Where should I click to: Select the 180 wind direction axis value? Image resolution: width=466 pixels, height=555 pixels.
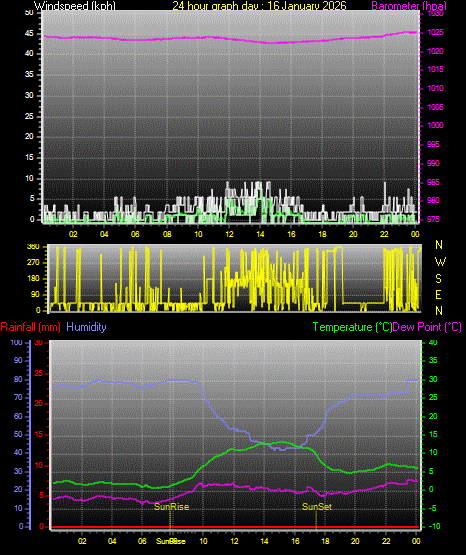click(x=33, y=279)
